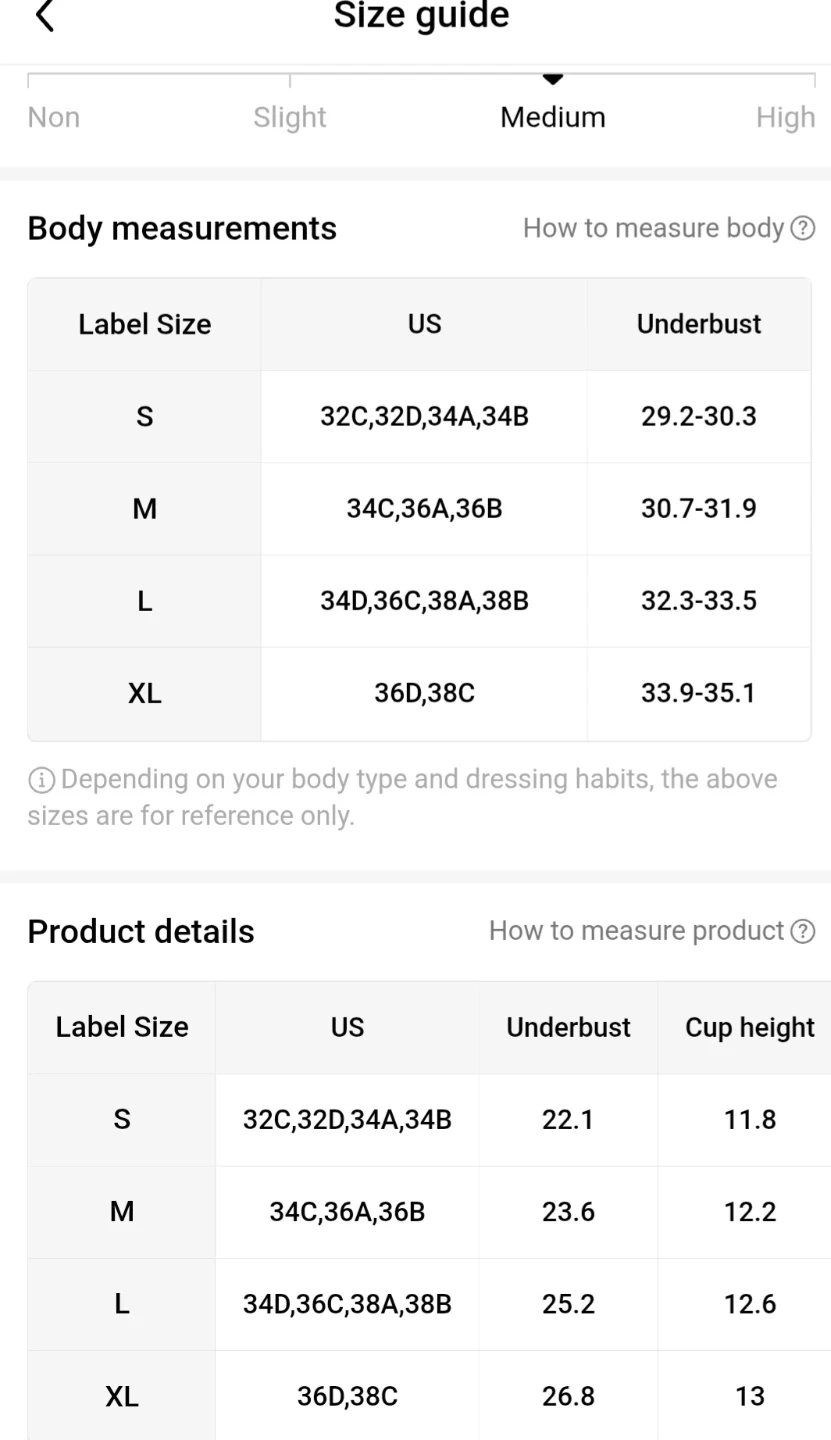Tap the US column header in Body measurements
This screenshot has width=831, height=1440.
(x=424, y=324)
